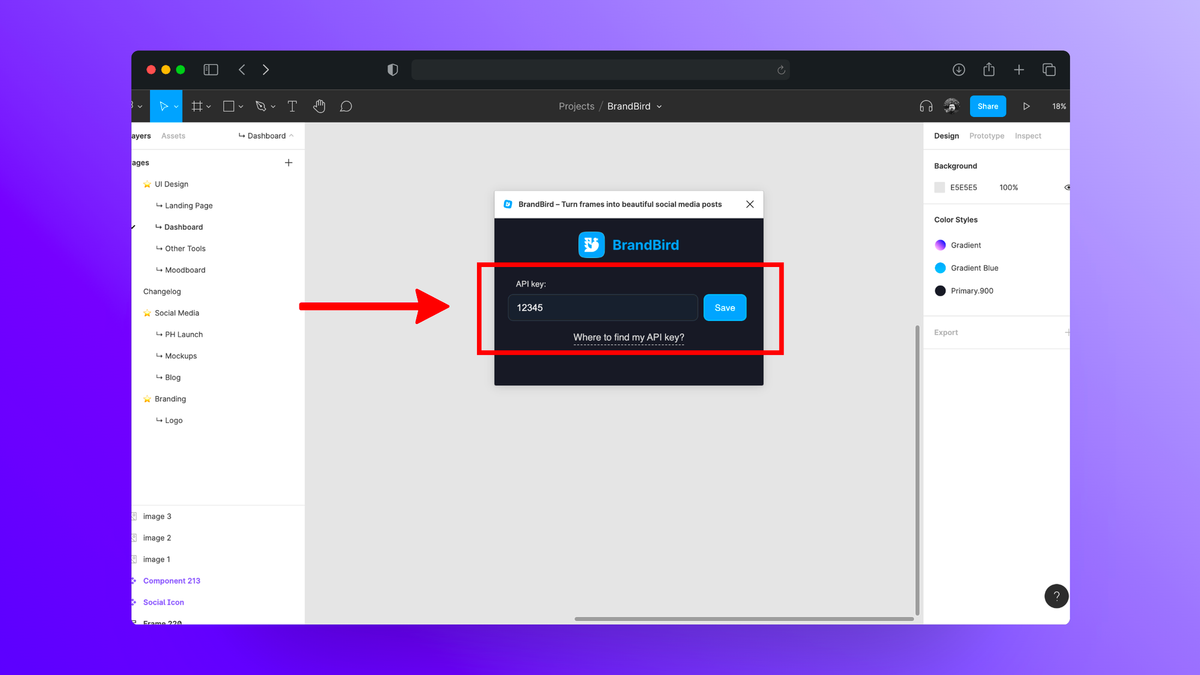This screenshot has height=675, width=1200.
Task: Click the browser share icon
Action: (x=989, y=69)
